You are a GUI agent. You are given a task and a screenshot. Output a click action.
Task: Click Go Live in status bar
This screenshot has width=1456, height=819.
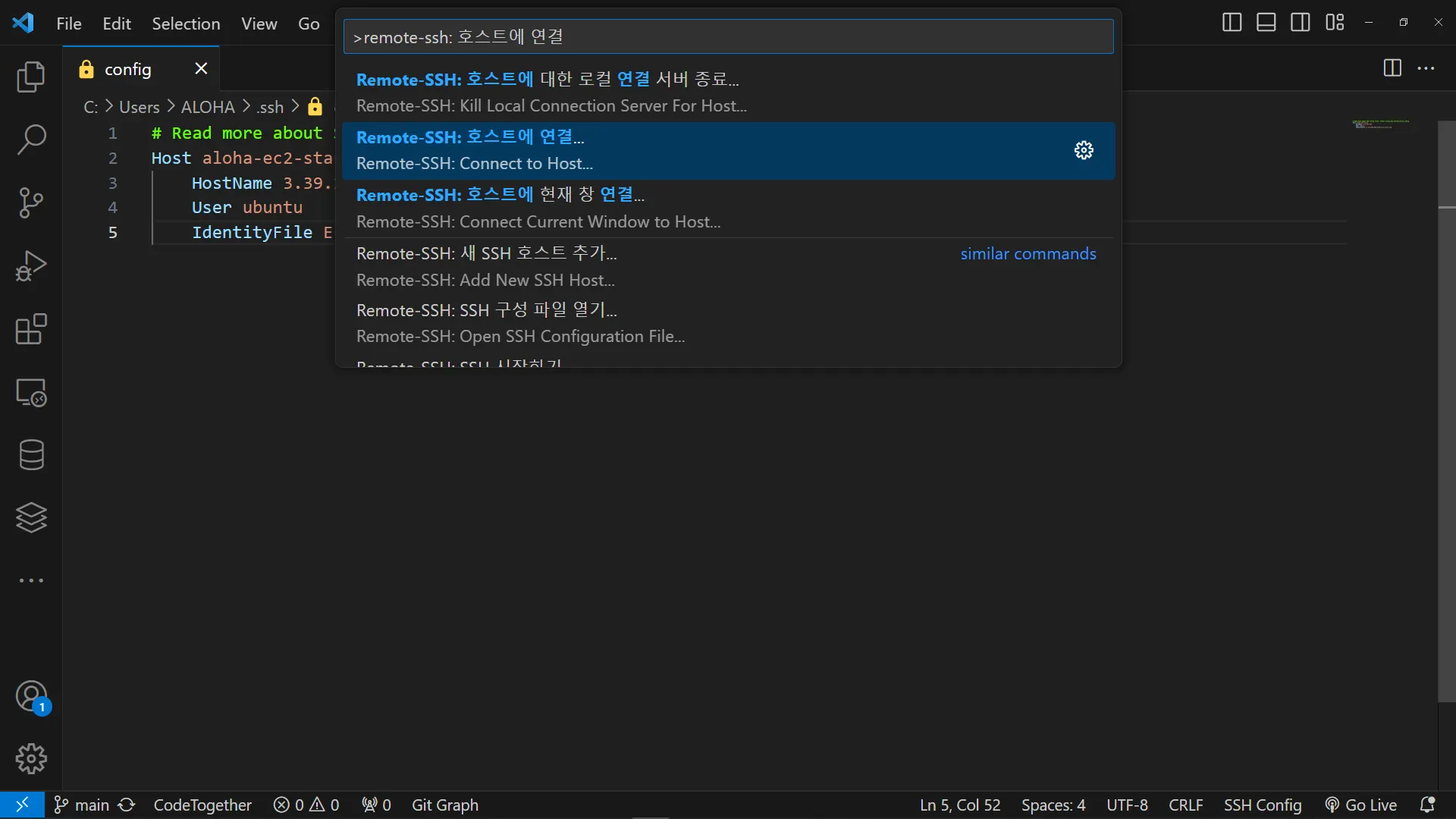pos(1361,805)
